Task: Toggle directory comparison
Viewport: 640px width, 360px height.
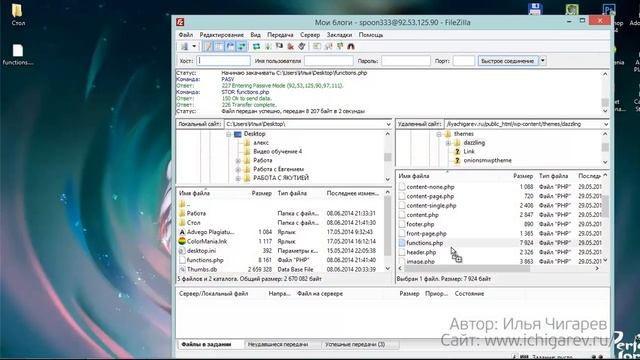Action: click(x=328, y=47)
